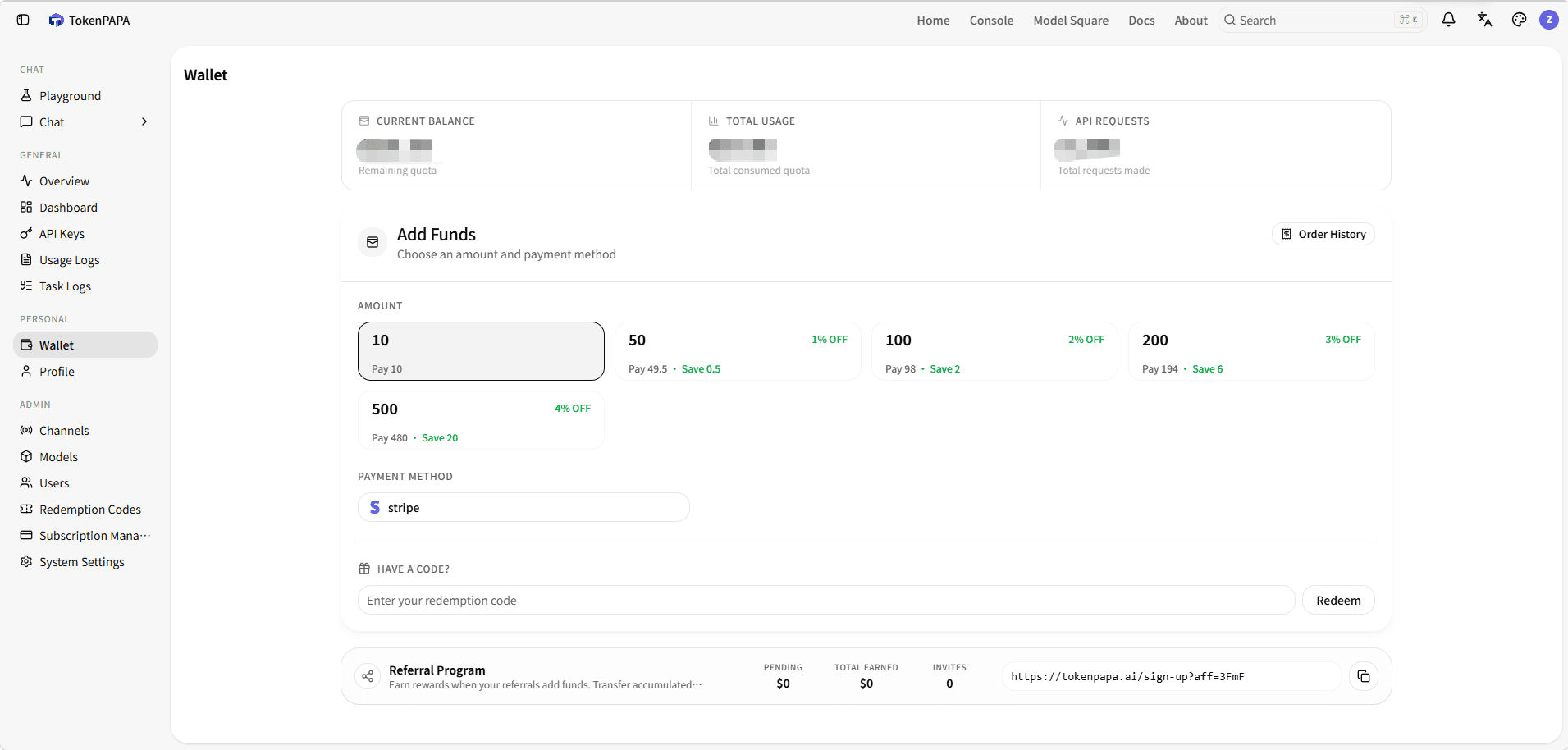Click the Playground flask icon
Image resolution: width=1568 pixels, height=750 pixels.
[x=26, y=95]
